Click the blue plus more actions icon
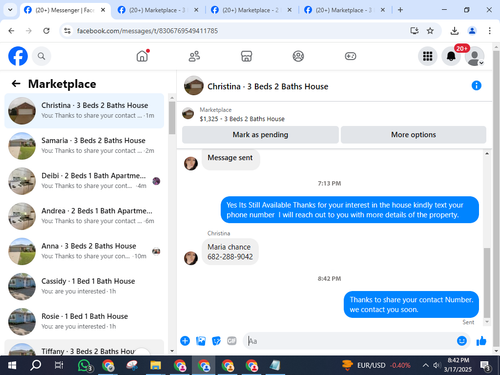The height and width of the screenshot is (375, 500). coord(185,341)
